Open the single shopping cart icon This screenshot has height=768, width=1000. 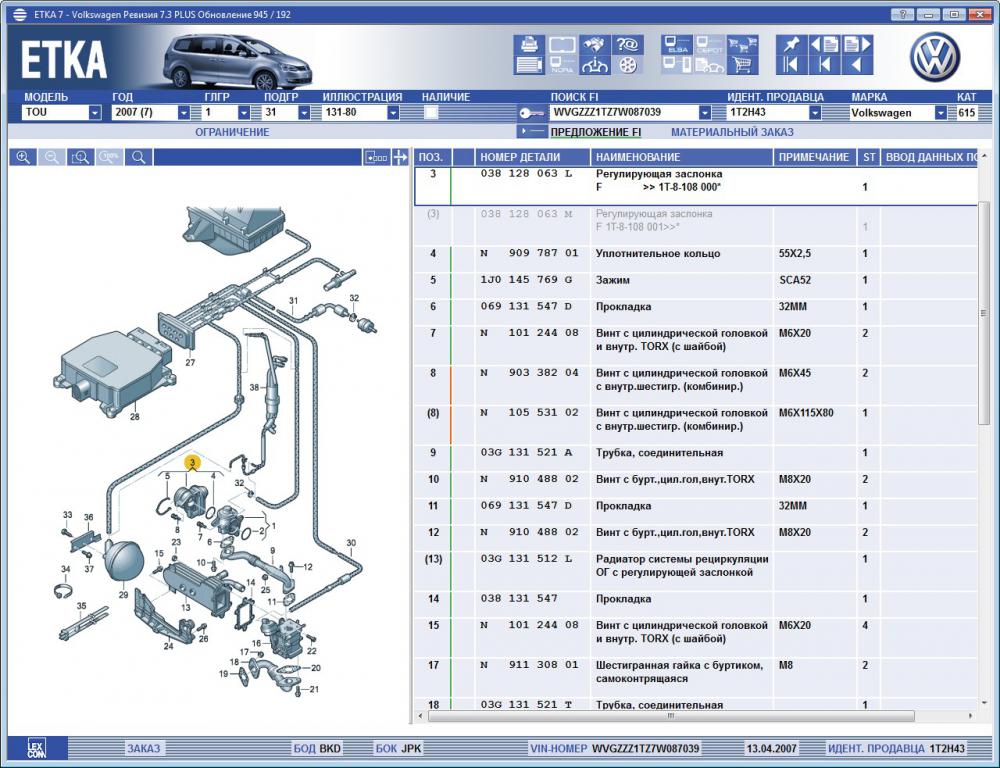pyautogui.click(x=742, y=65)
